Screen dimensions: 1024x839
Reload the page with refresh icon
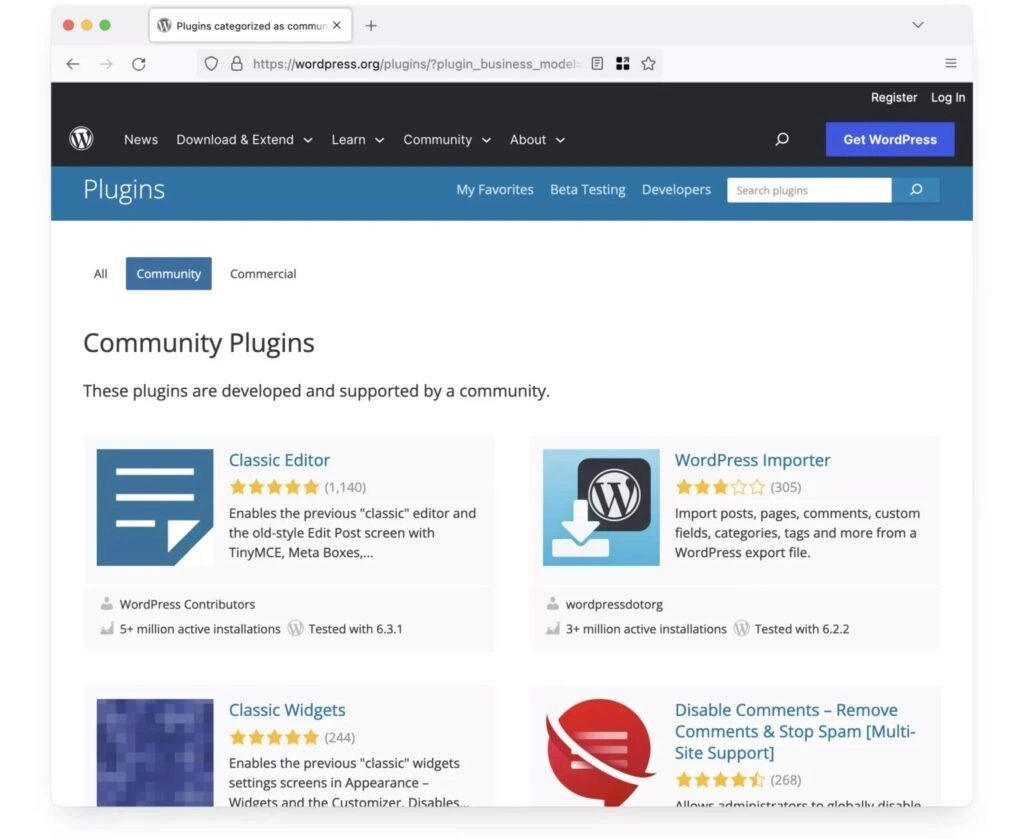(x=139, y=64)
